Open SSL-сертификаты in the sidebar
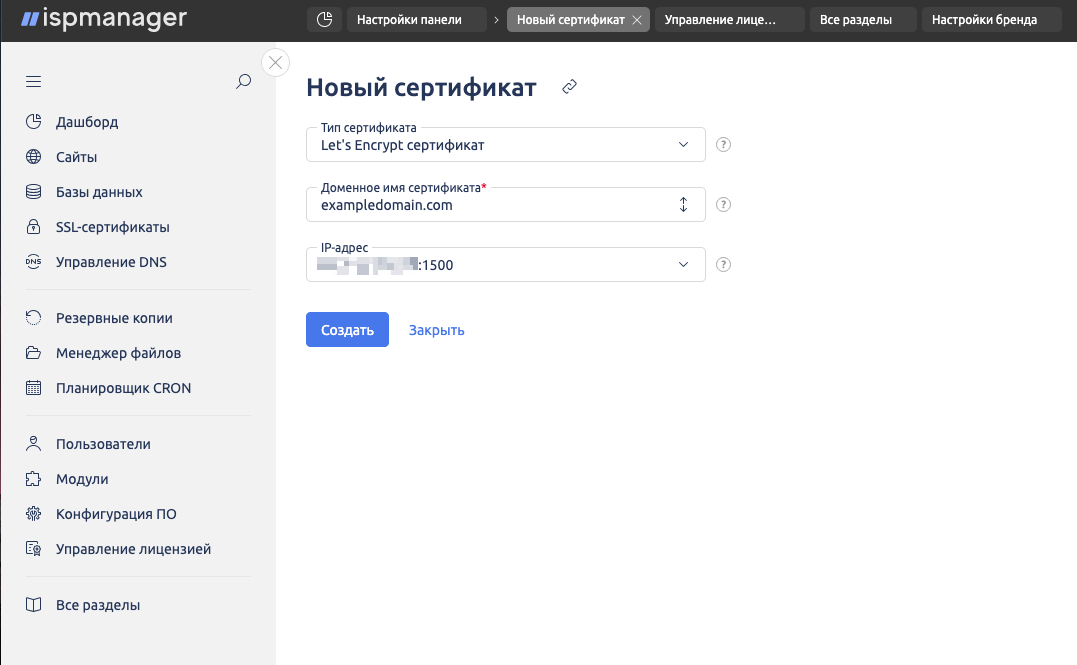1077x665 pixels. [112, 227]
